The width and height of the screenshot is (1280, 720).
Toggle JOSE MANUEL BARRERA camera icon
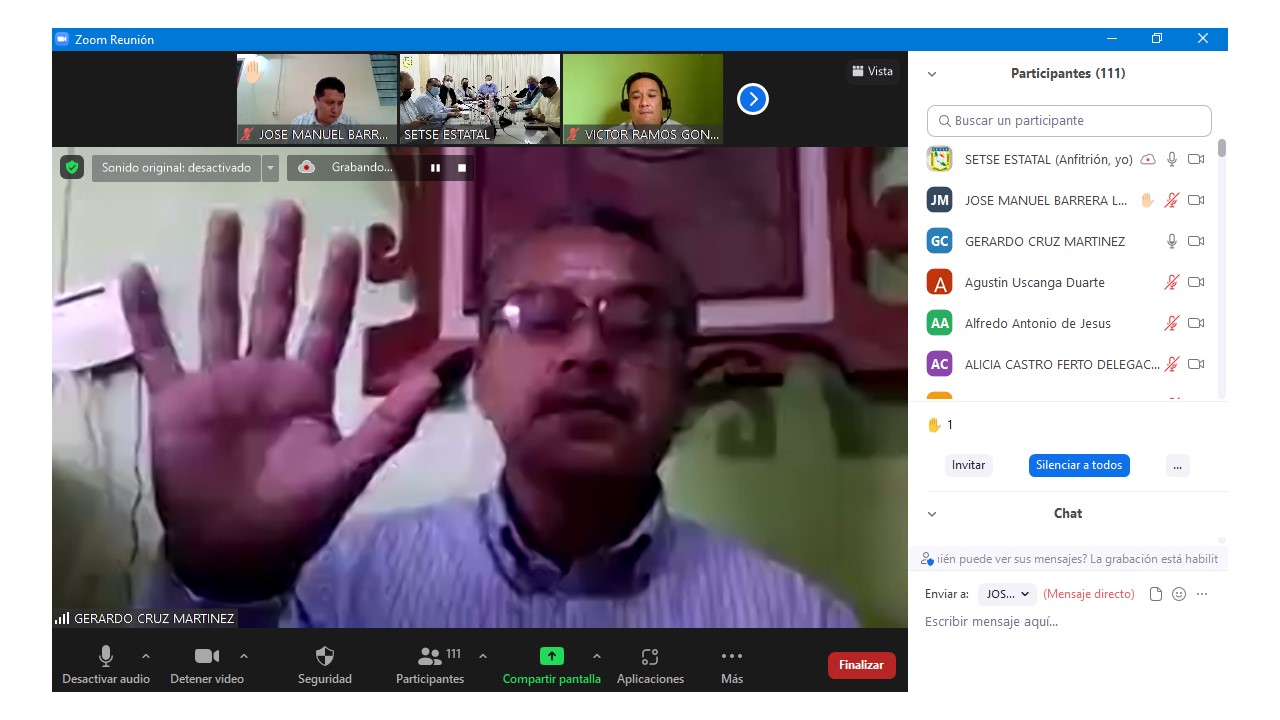1196,200
